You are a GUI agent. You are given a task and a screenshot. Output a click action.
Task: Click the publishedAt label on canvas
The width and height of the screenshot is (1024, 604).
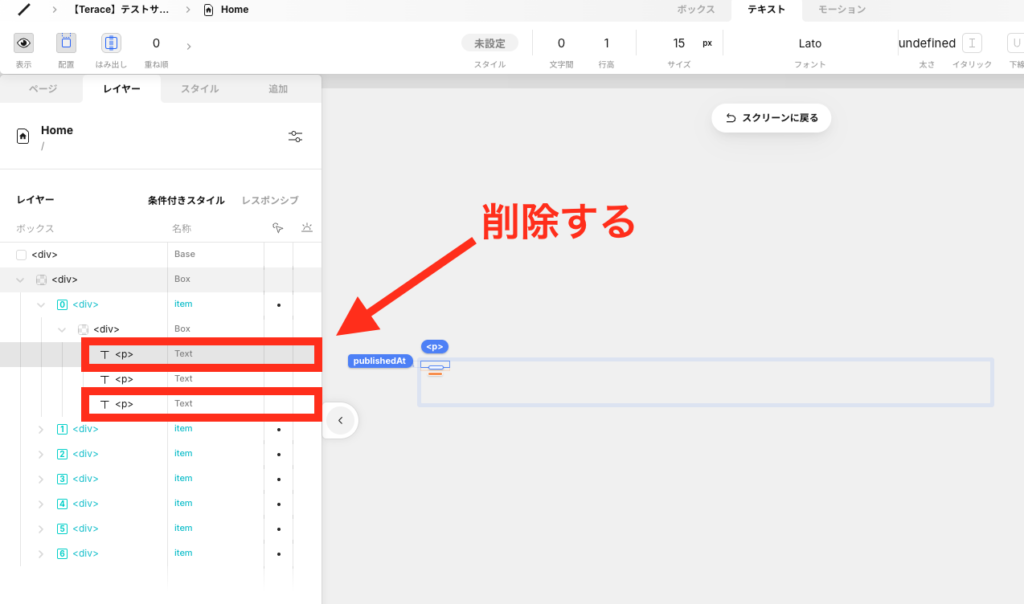click(380, 361)
